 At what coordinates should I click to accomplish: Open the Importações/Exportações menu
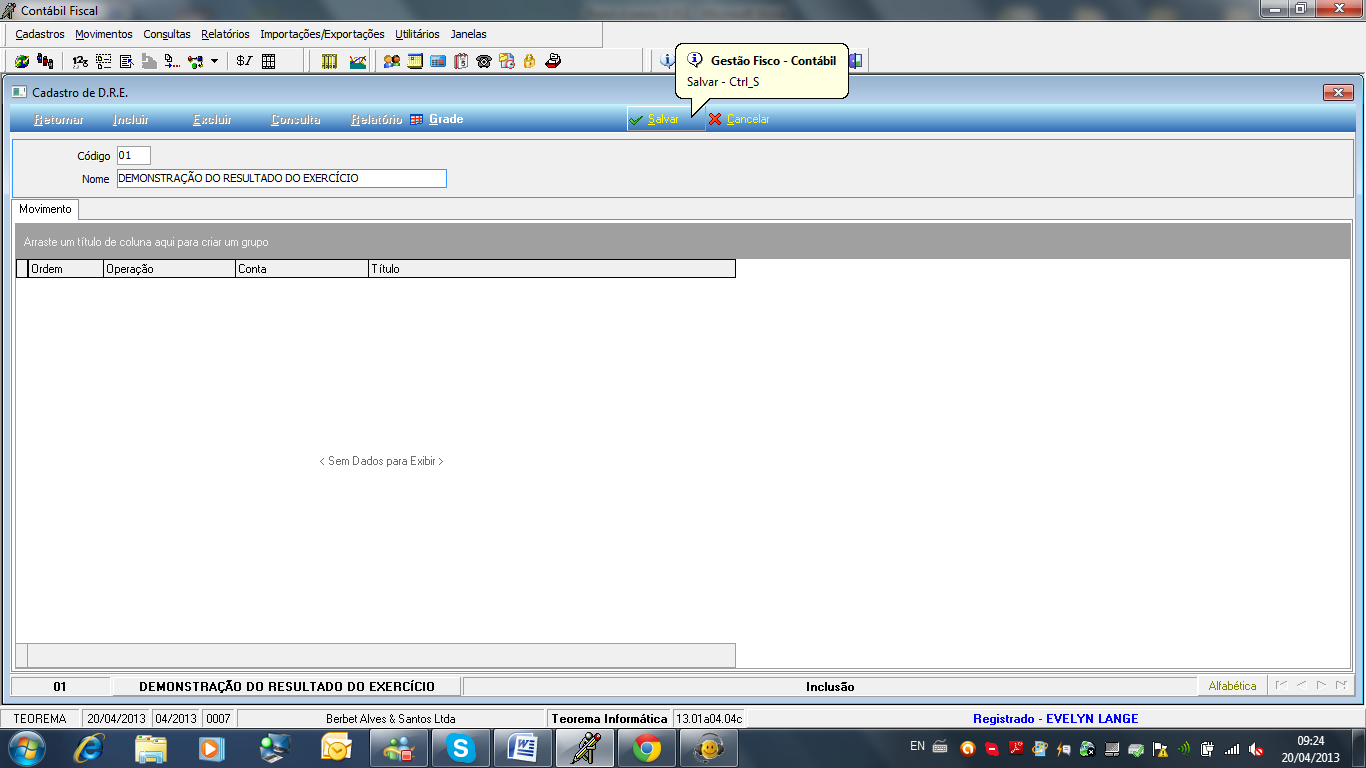[322, 34]
